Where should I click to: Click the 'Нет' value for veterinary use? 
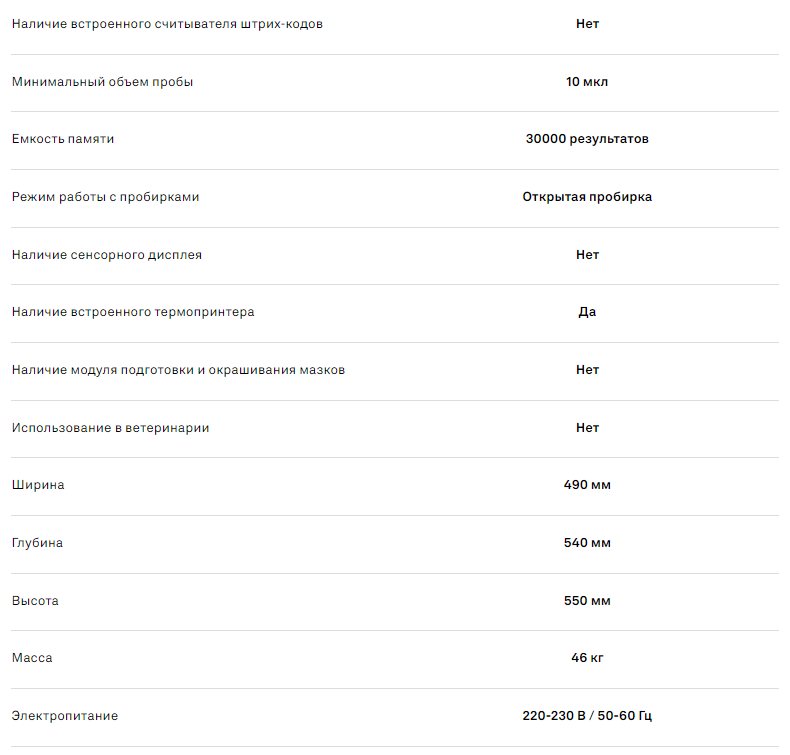[587, 428]
